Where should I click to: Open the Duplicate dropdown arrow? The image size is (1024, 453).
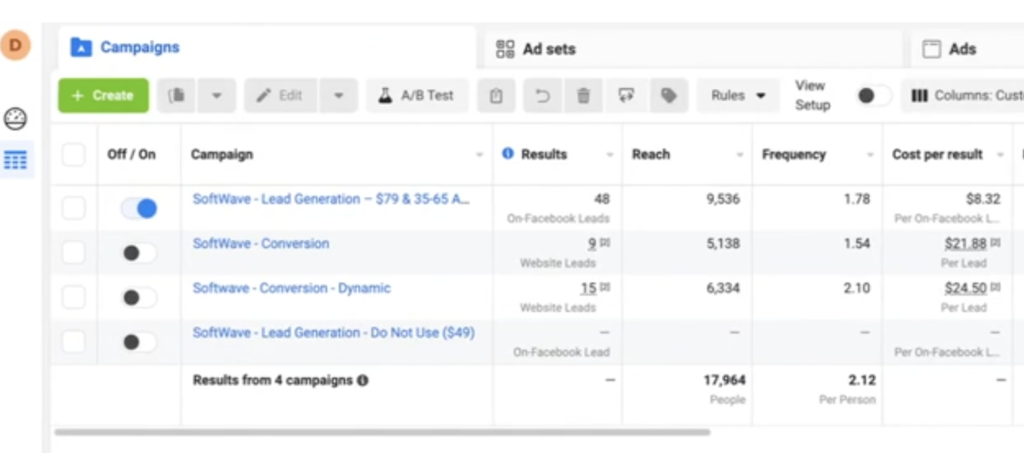(217, 95)
